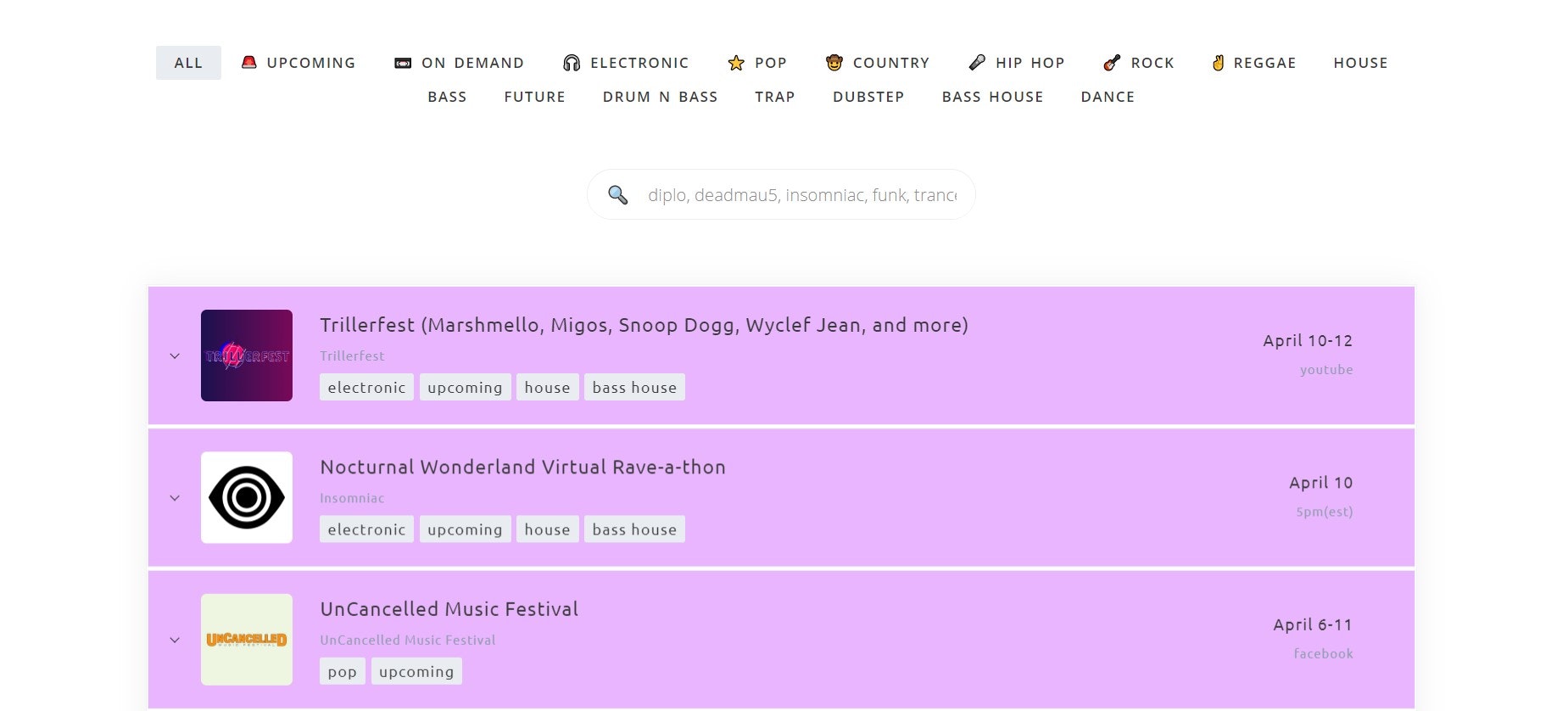Click upcoming tag on Trillerfest row
The height and width of the screenshot is (711, 1568).
tap(465, 387)
